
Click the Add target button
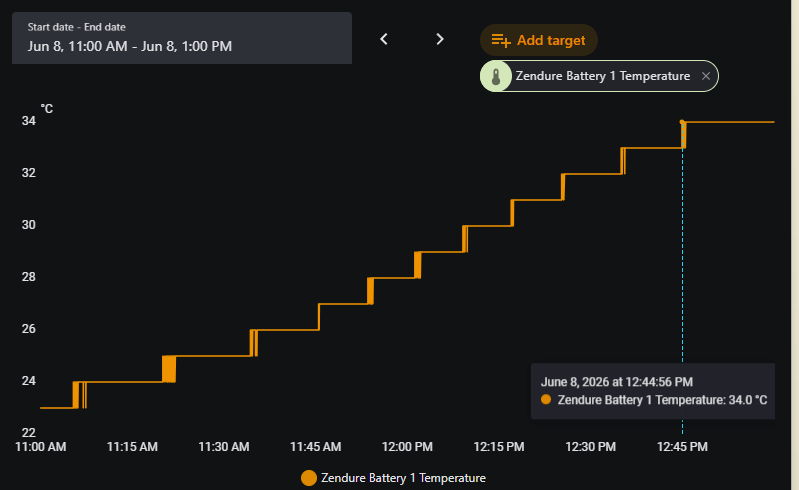click(539, 40)
